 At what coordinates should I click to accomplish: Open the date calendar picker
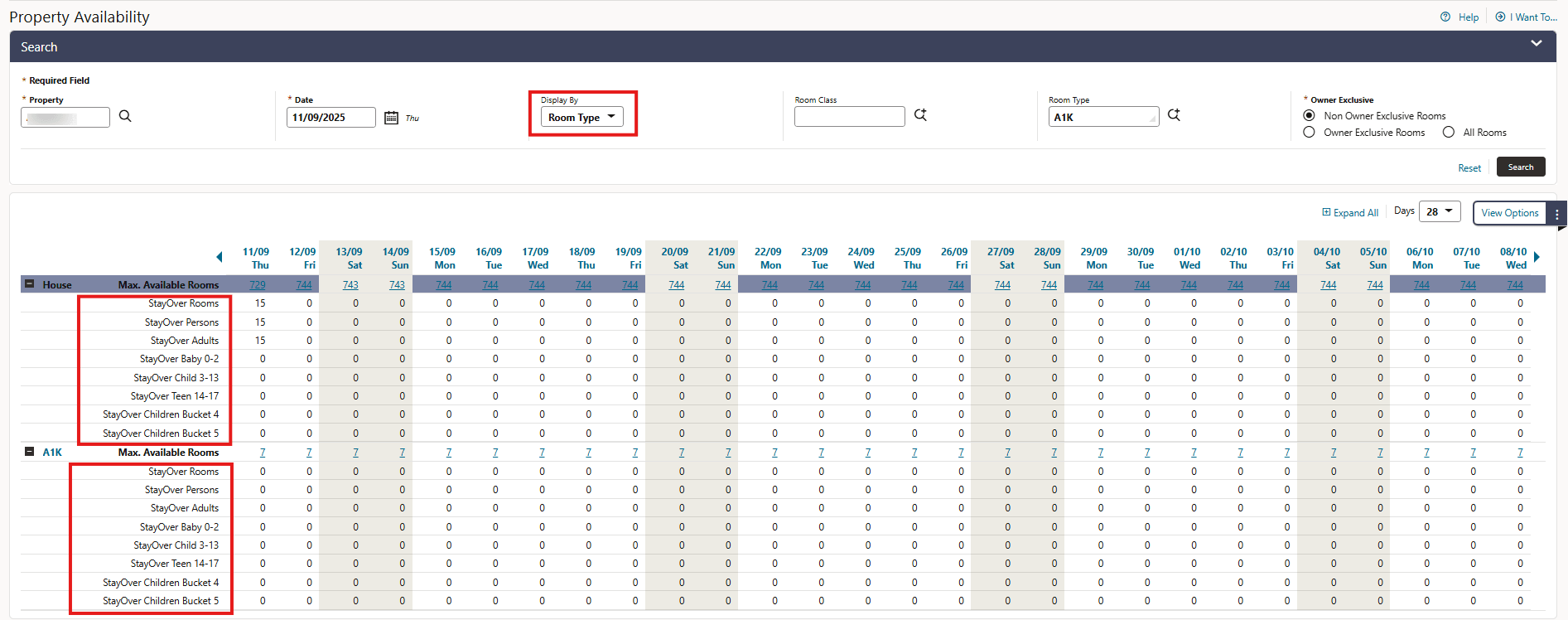pos(391,118)
